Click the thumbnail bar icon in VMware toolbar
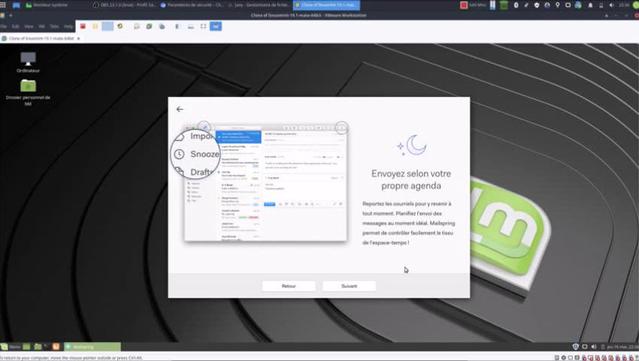The width and height of the screenshot is (639, 361). pos(190,26)
